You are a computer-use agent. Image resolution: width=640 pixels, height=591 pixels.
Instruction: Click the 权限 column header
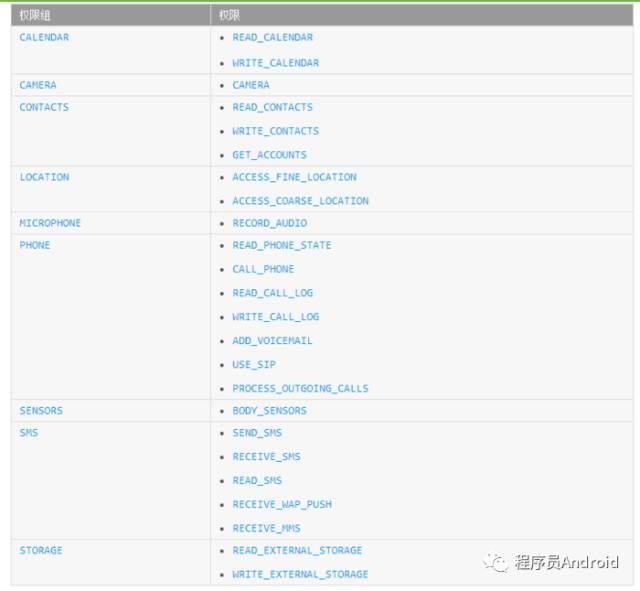[x=422, y=16]
